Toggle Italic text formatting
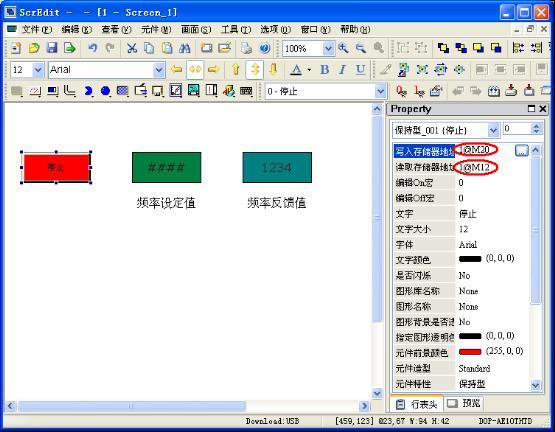The height and width of the screenshot is (432, 555). click(x=342, y=70)
